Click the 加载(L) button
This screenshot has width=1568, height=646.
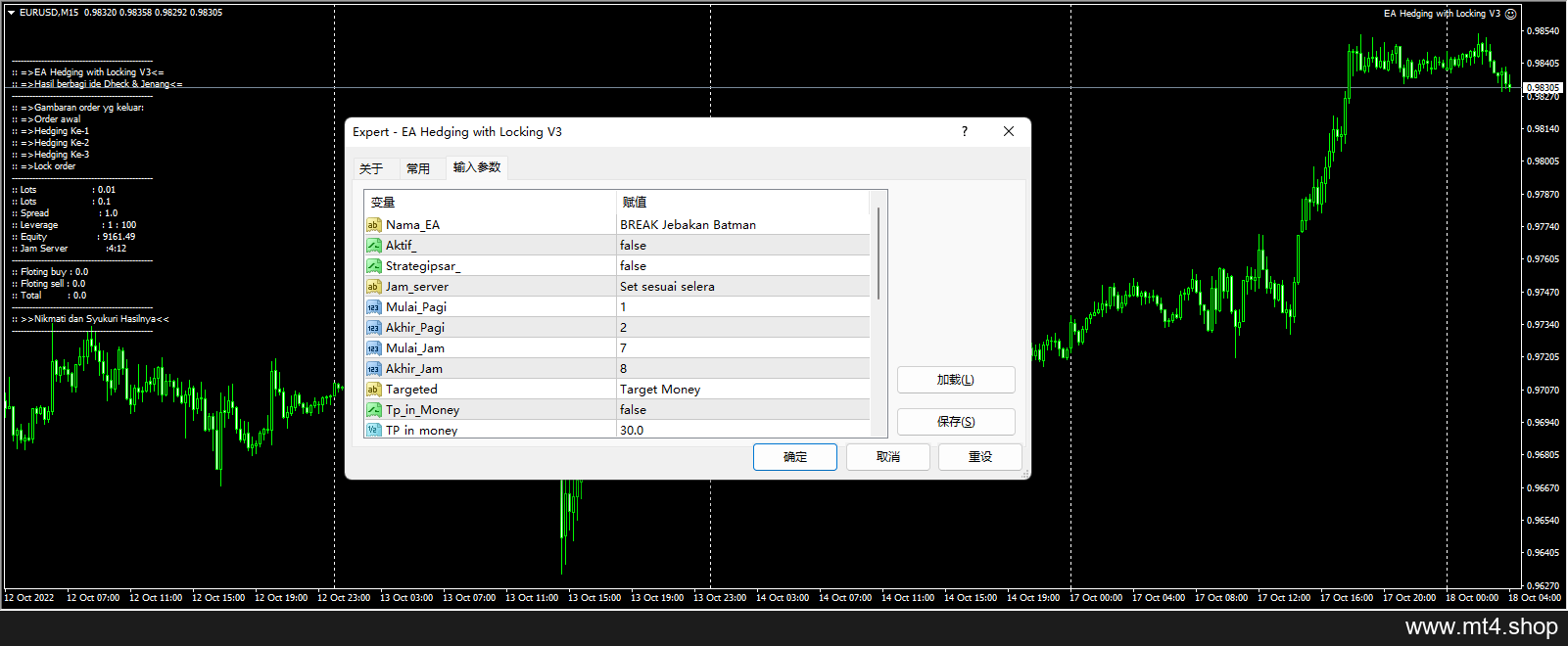(956, 380)
